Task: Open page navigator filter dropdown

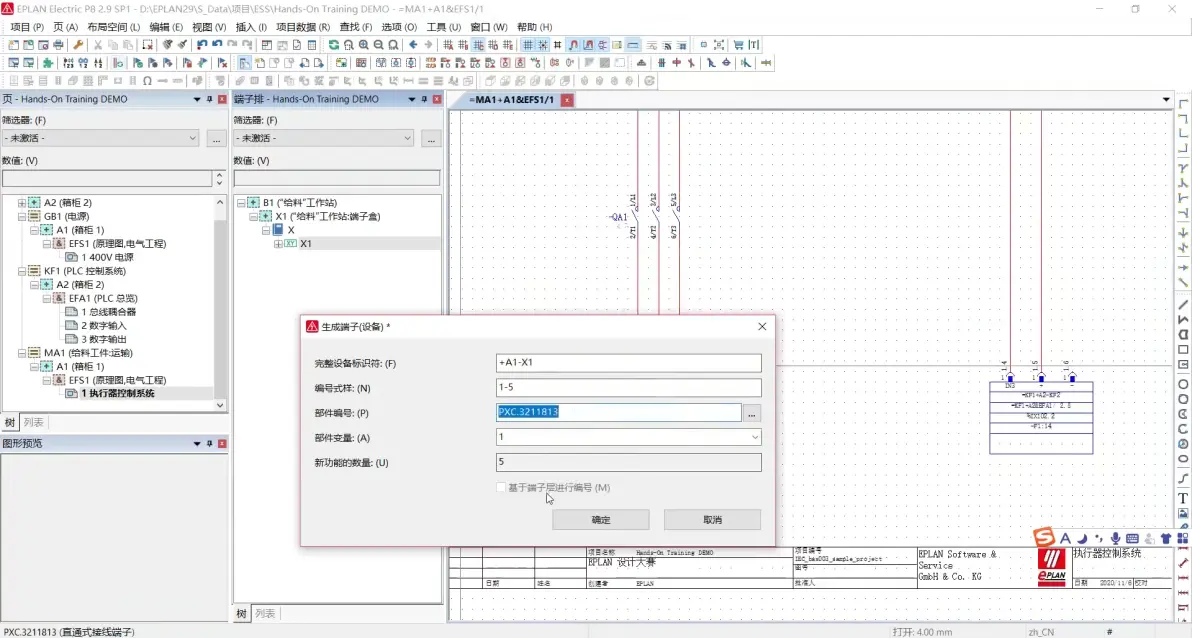Action: click(192, 138)
